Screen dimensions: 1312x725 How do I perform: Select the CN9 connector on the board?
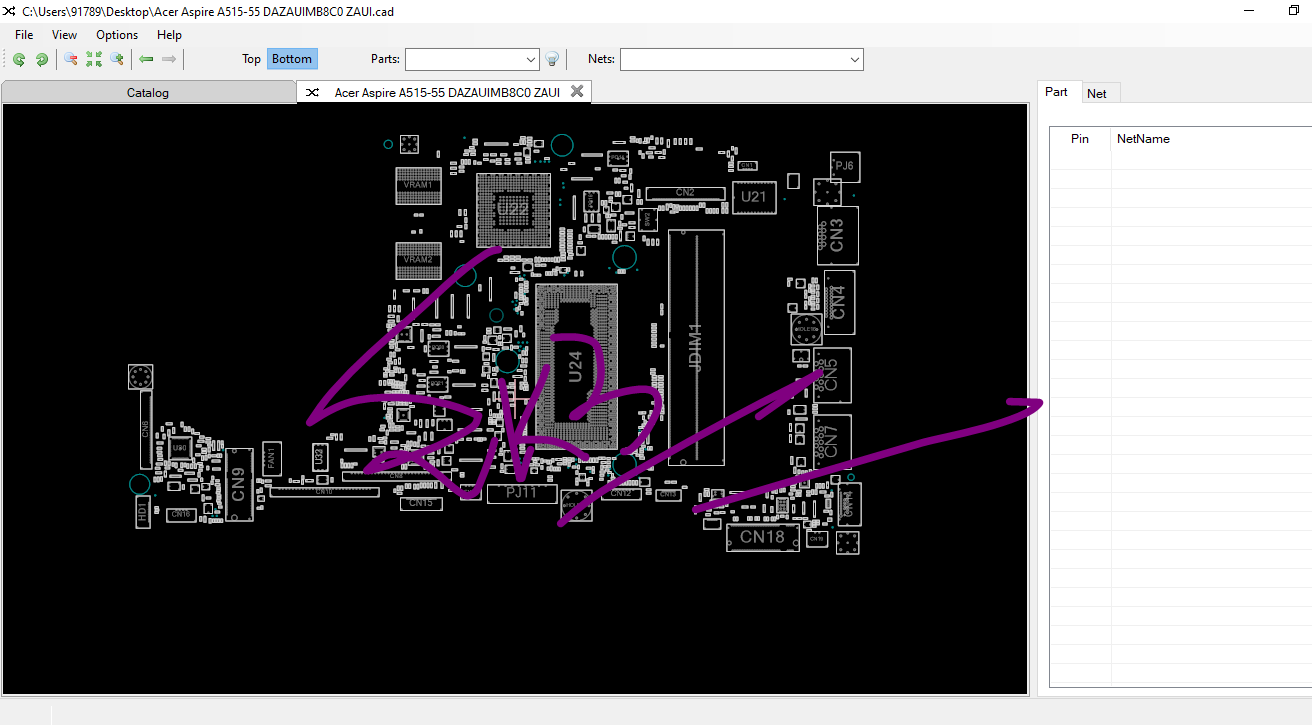click(238, 485)
